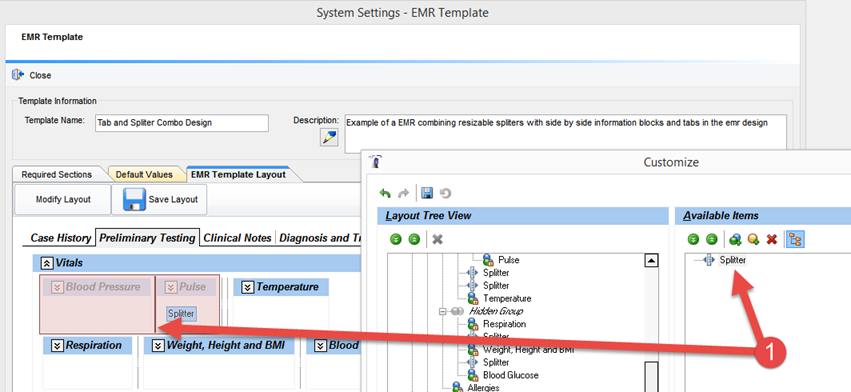Expand Weight, Height and BMI block
The width and height of the screenshot is (851, 392).
(158, 345)
